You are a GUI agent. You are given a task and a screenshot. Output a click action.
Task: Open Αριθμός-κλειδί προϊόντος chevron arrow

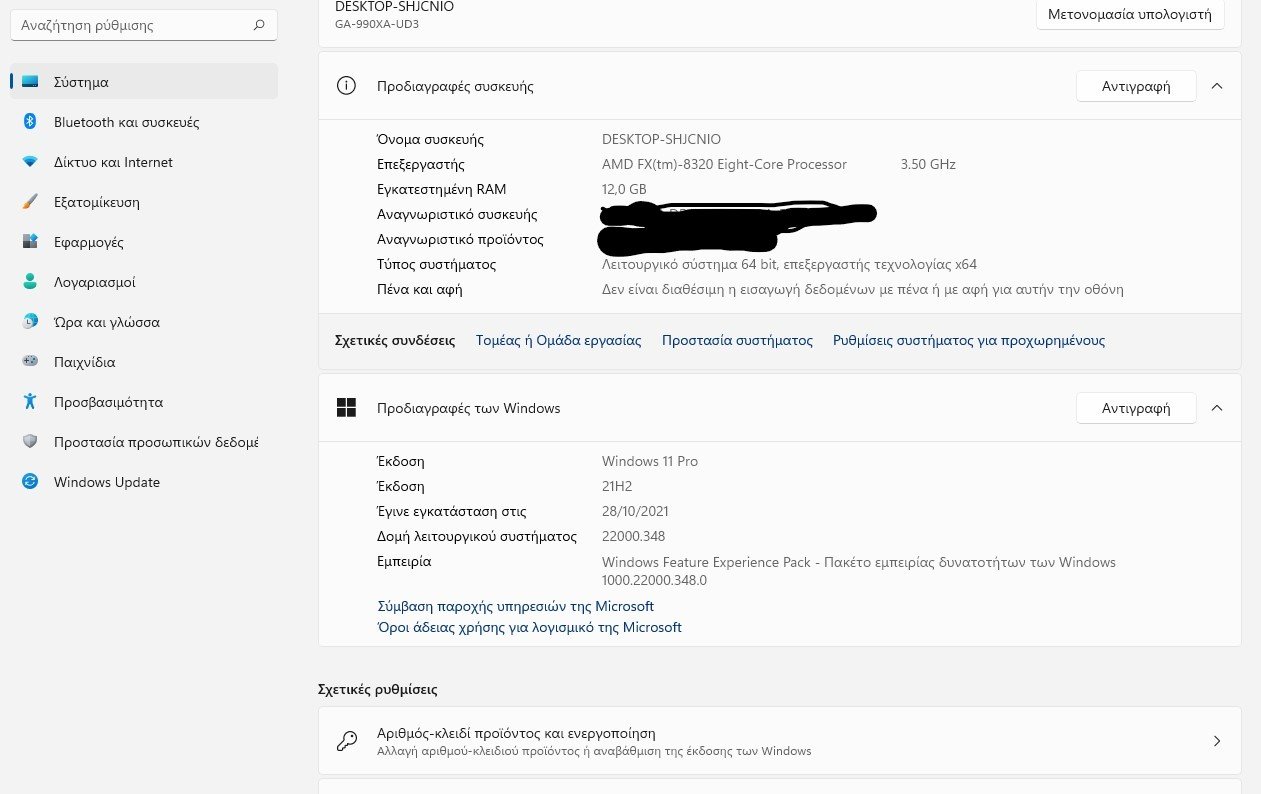coord(1217,741)
